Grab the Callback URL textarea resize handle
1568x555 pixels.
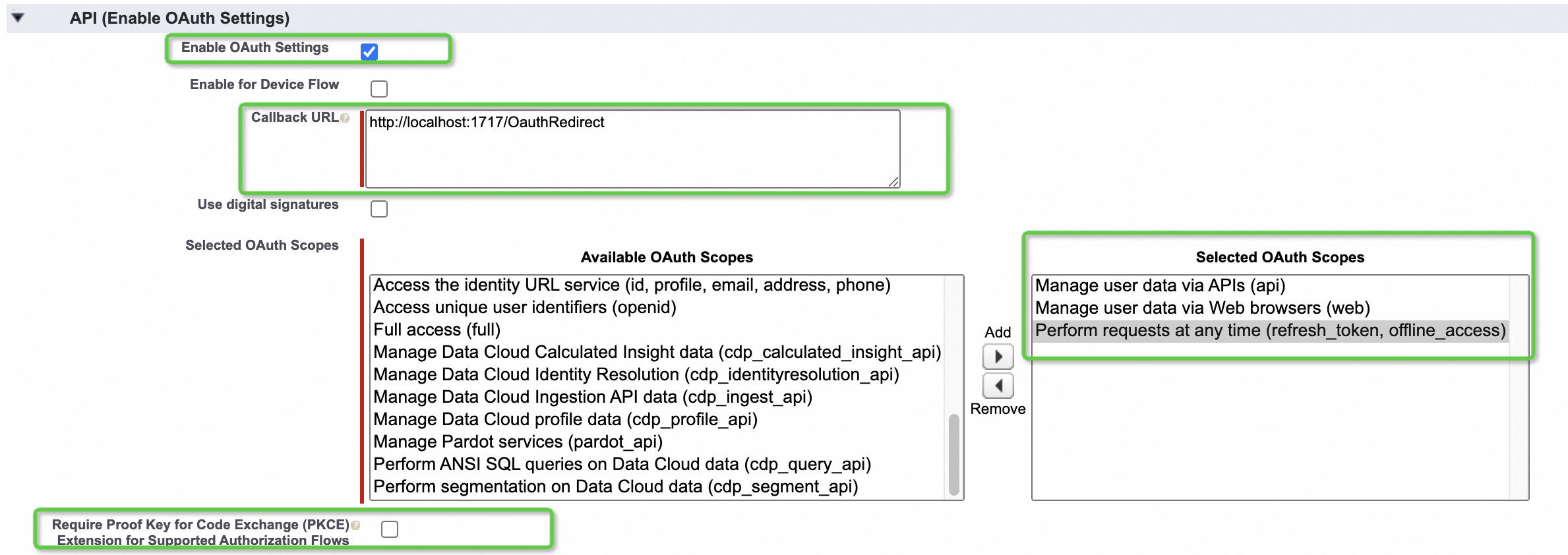[x=893, y=182]
